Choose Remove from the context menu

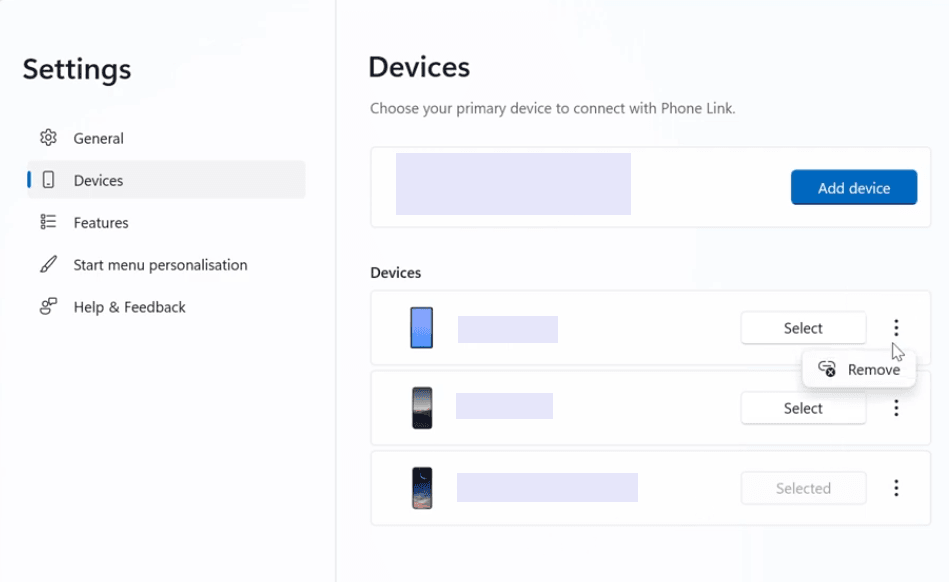pos(873,370)
